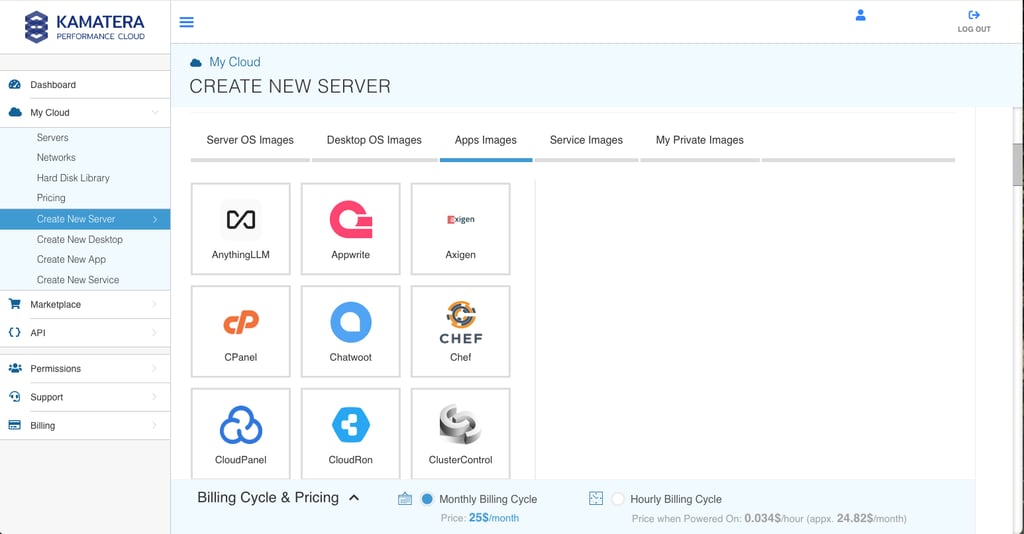Viewport: 1024px width, 534px height.
Task: Expand the API sidebar chevron
Action: point(155,332)
